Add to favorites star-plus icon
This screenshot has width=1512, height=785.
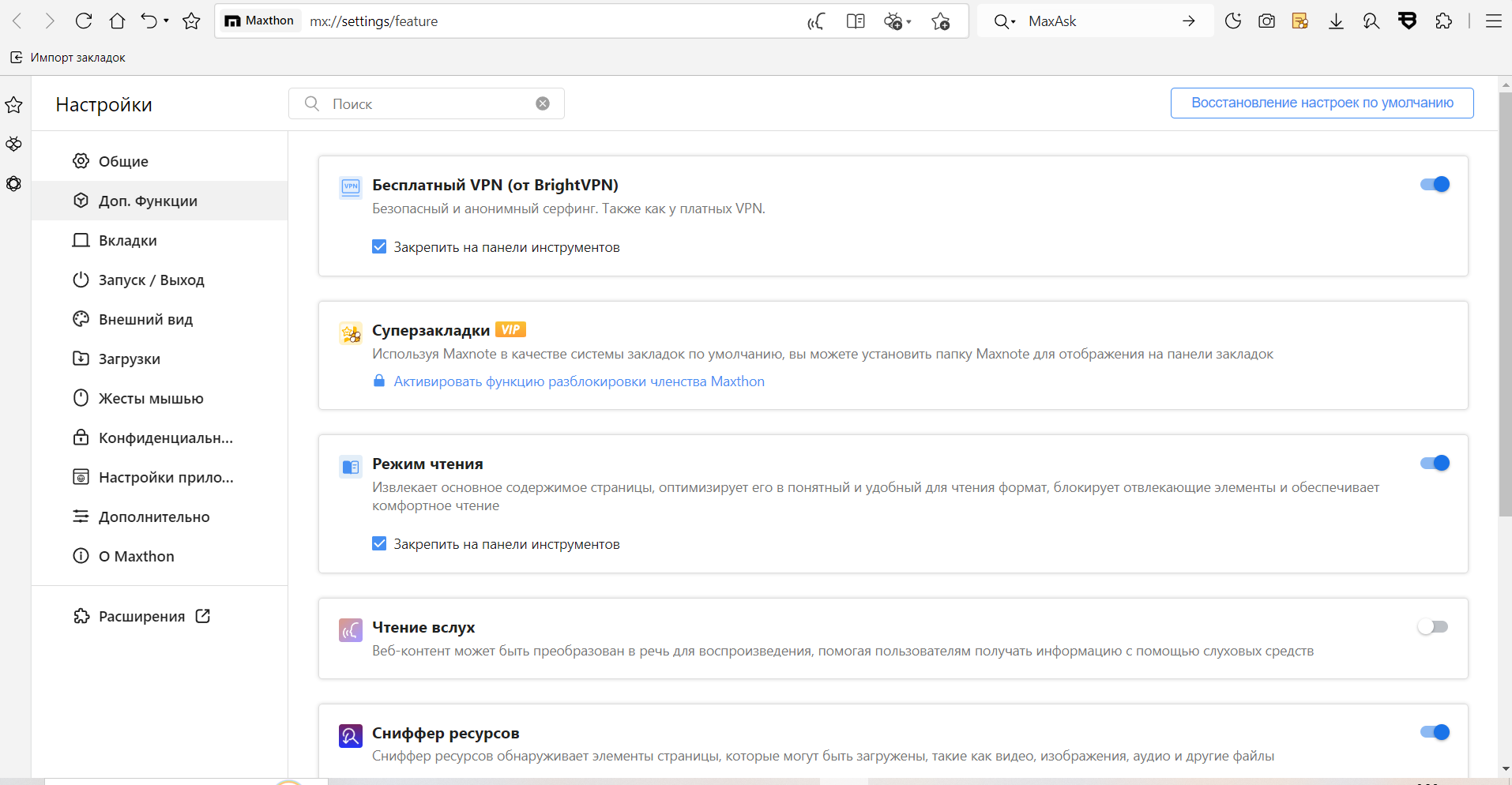click(x=940, y=21)
